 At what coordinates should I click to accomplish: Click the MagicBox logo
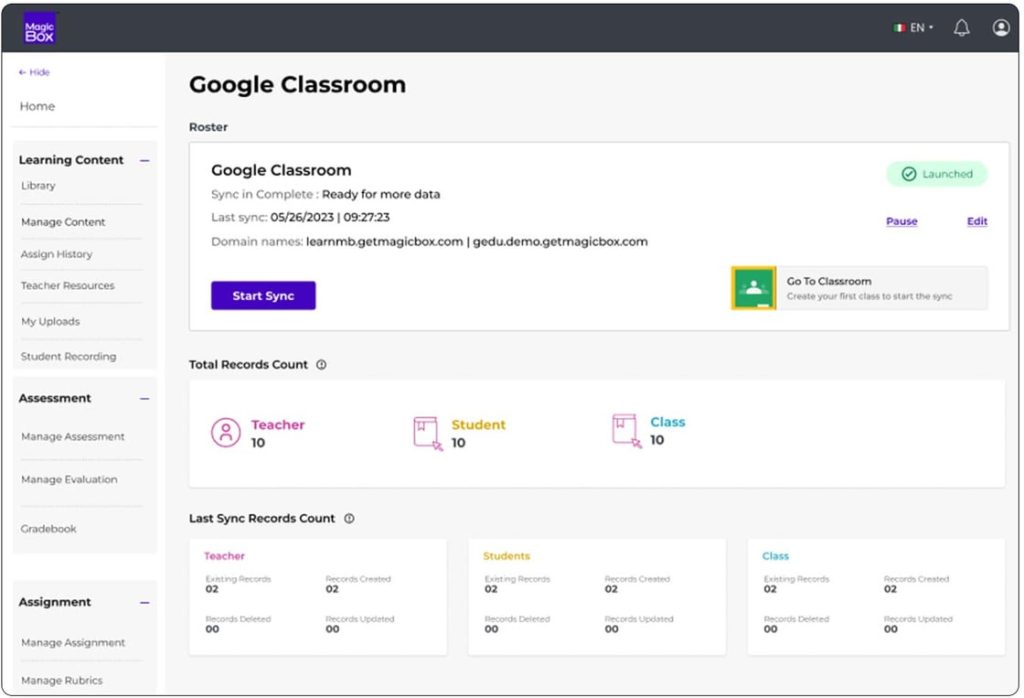pos(39,28)
